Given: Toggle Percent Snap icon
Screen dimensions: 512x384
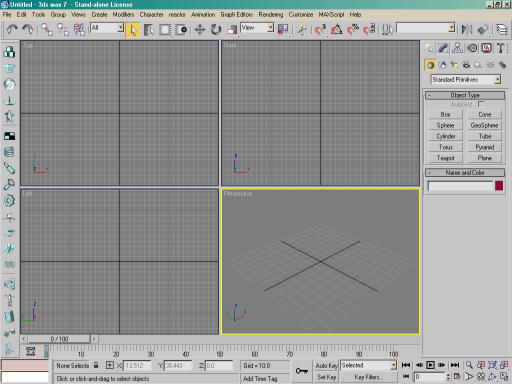Looking at the screenshot, I should click(353, 29).
